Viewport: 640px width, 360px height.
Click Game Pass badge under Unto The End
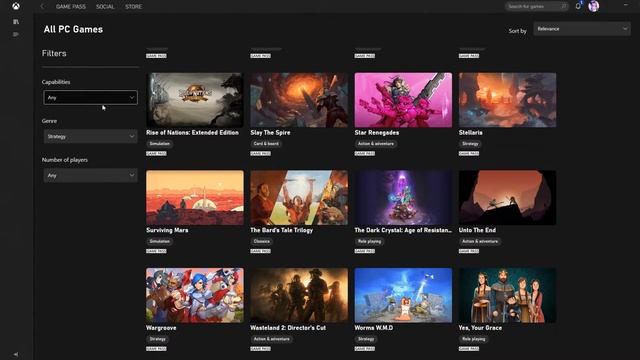coord(469,251)
